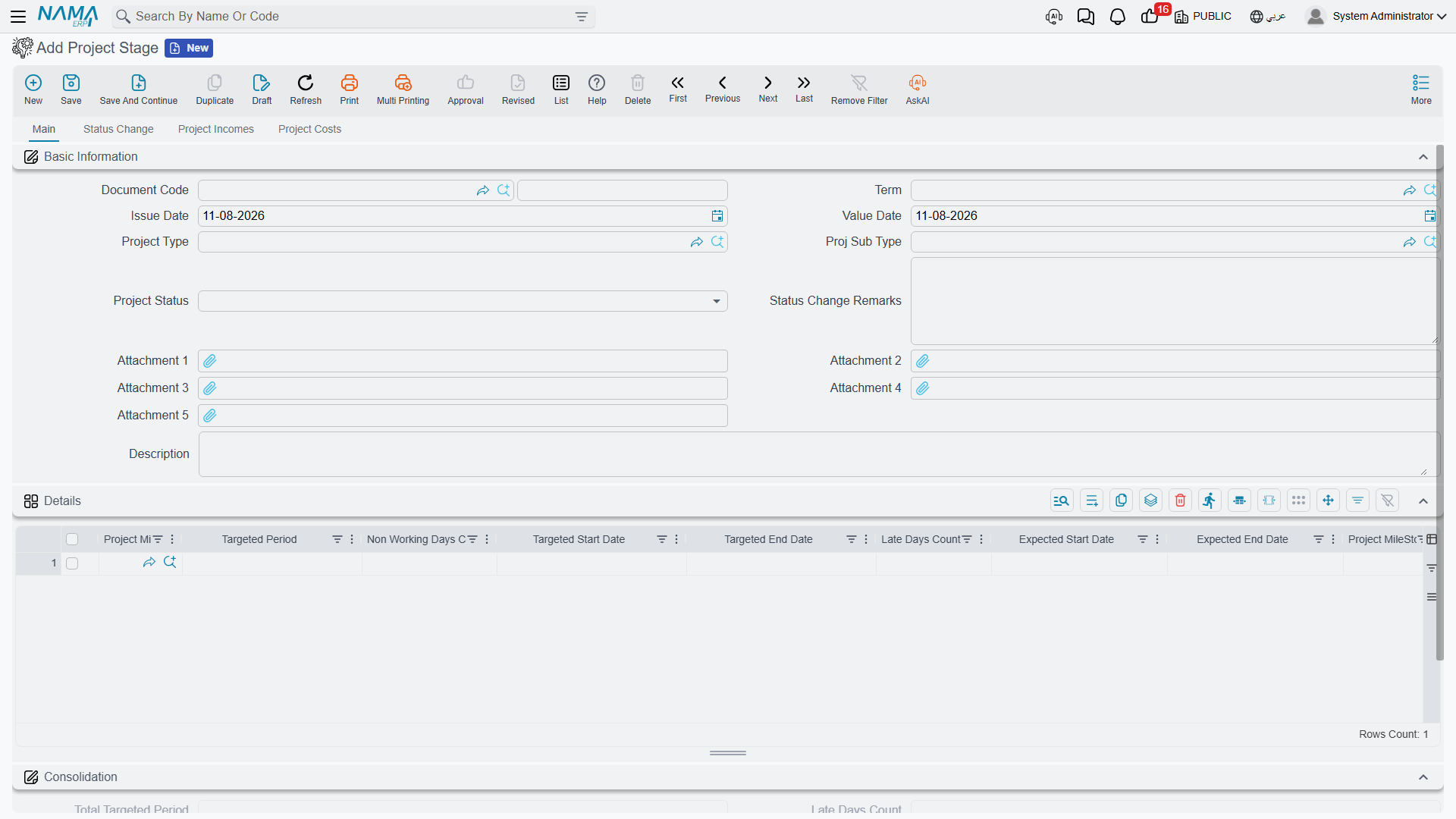Open System Administrator user menu
This screenshot has width=1456, height=819.
(x=1376, y=16)
